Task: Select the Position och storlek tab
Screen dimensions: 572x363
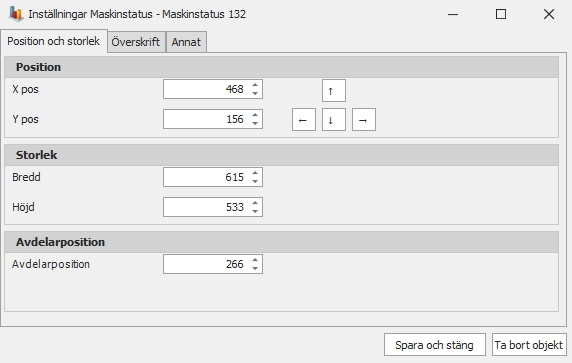Action: (x=54, y=41)
